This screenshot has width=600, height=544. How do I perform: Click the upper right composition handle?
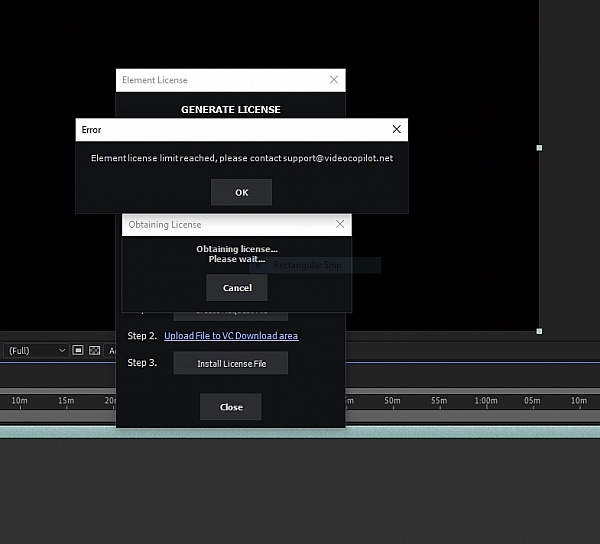coord(539,148)
